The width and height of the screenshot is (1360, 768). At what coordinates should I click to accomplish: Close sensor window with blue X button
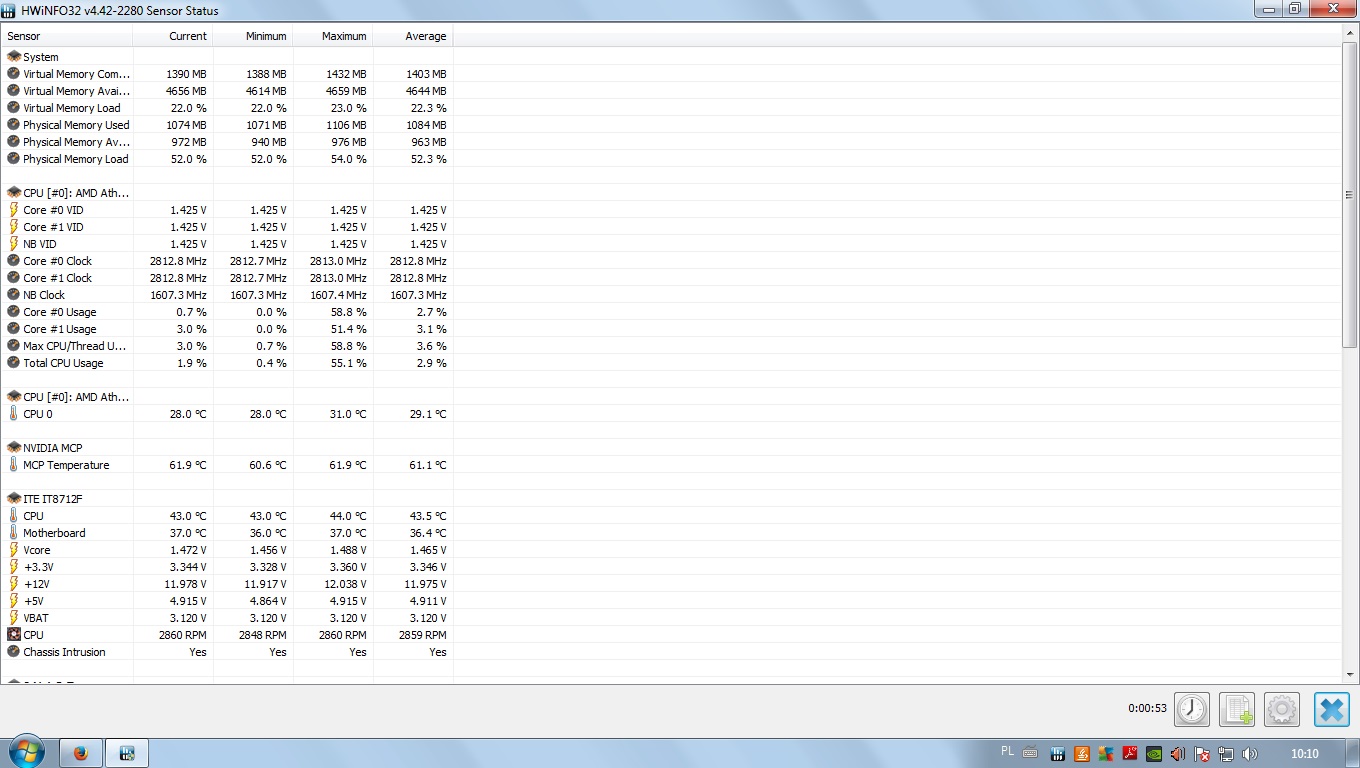[x=1332, y=709]
